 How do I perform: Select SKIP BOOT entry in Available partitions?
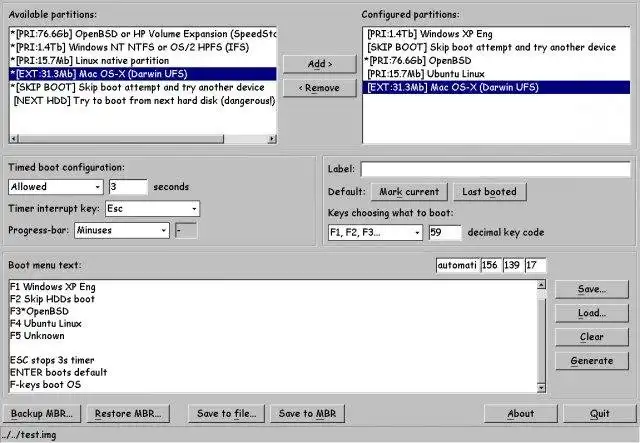pos(143,87)
